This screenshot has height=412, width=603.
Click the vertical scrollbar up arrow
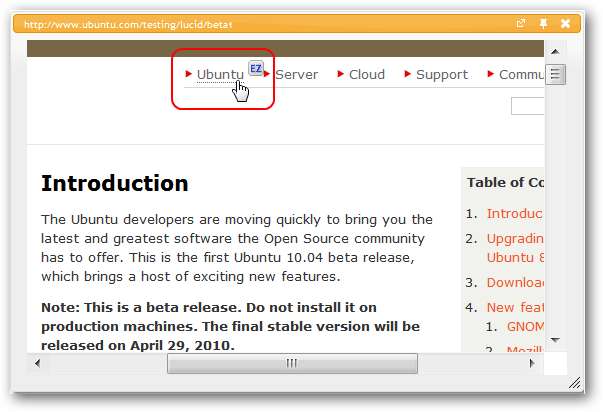555,52
